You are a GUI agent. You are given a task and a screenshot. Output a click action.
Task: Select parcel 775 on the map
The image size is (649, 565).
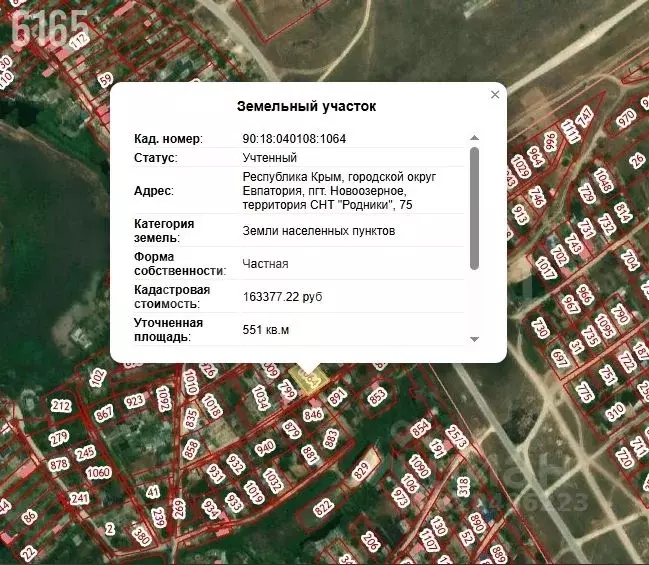click(585, 393)
